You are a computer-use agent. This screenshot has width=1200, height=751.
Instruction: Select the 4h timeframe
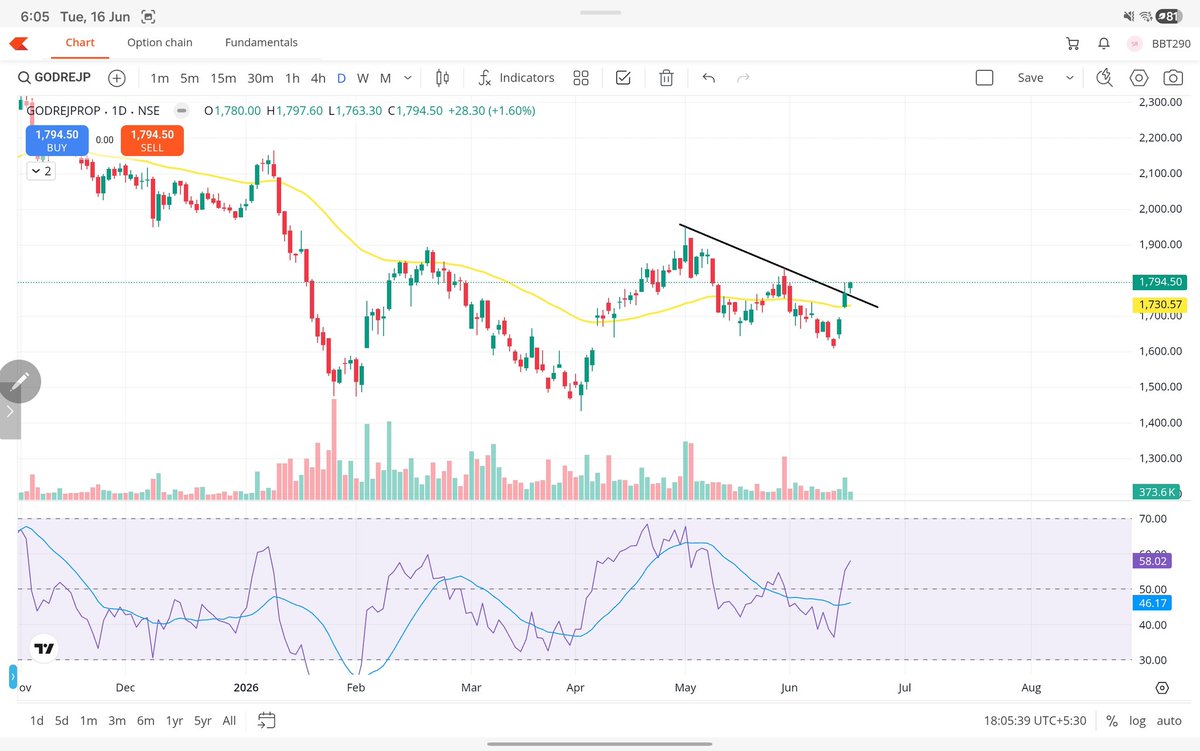coord(318,78)
